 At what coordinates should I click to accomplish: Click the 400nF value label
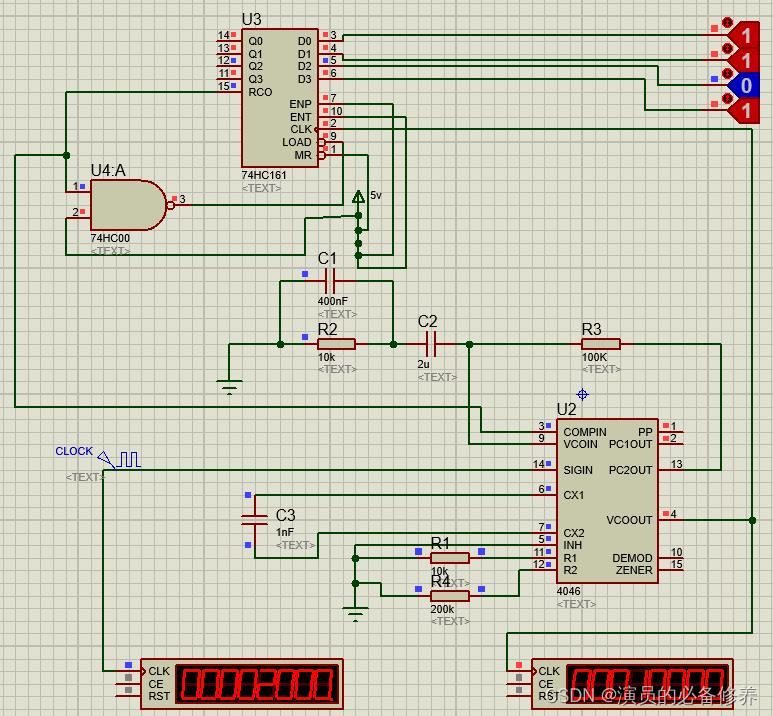pos(333,301)
